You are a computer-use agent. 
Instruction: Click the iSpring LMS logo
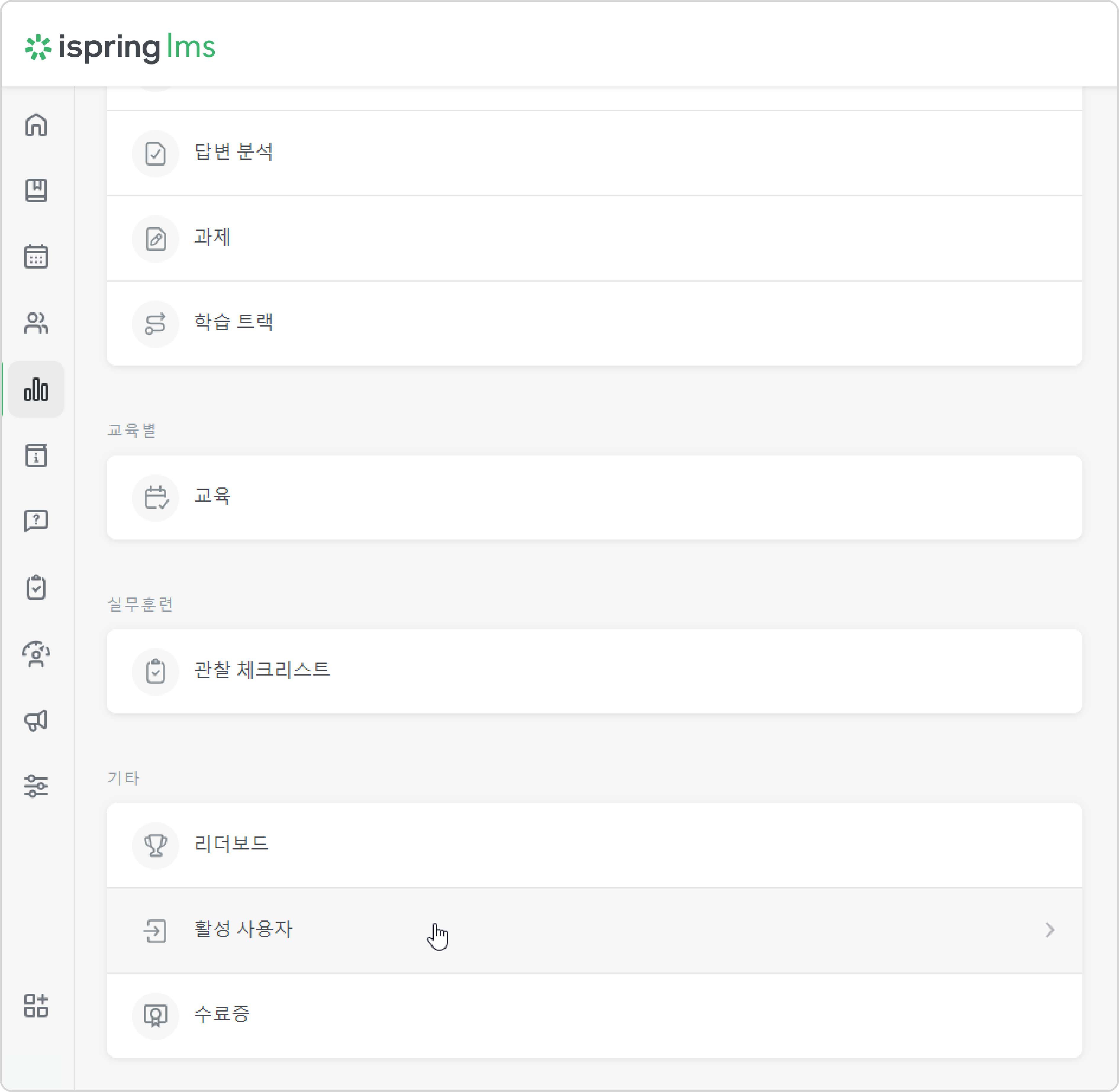[120, 47]
